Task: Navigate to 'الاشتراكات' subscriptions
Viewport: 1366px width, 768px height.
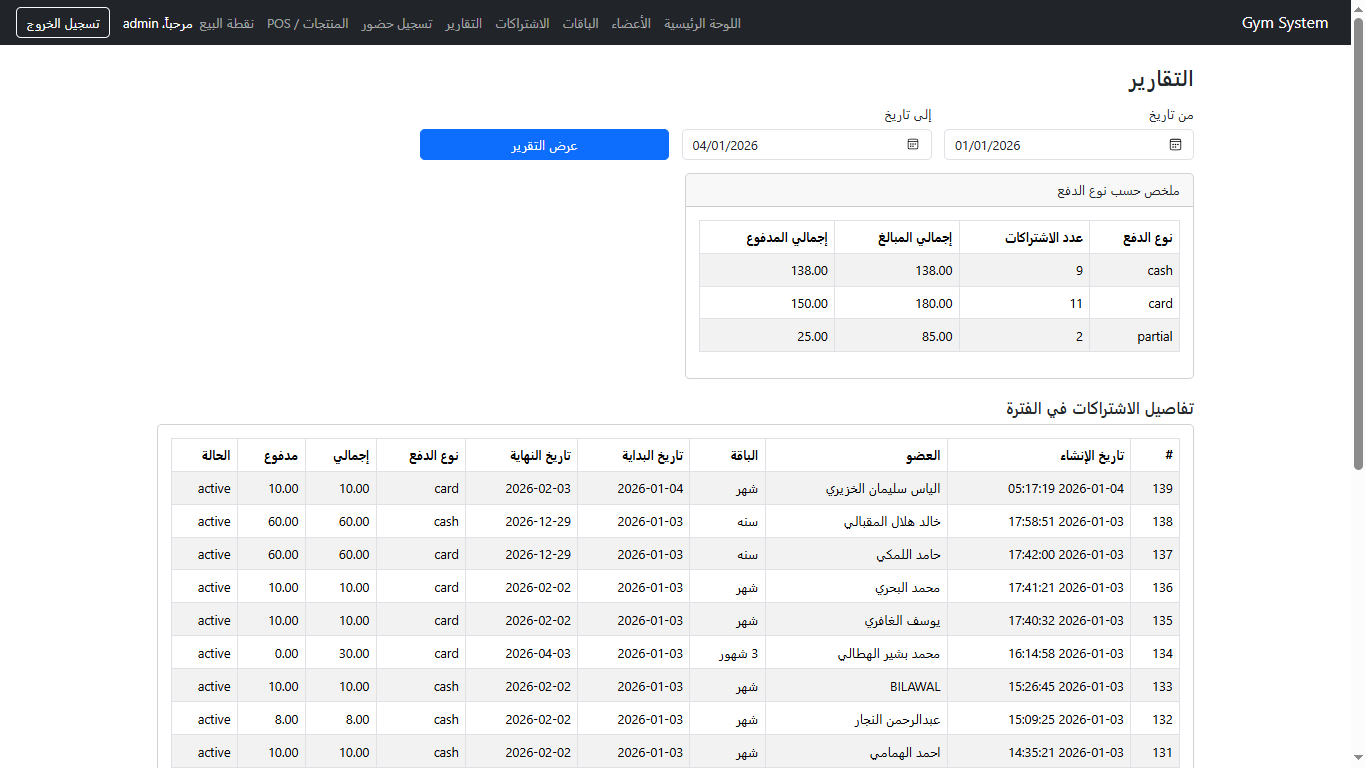Action: point(522,23)
